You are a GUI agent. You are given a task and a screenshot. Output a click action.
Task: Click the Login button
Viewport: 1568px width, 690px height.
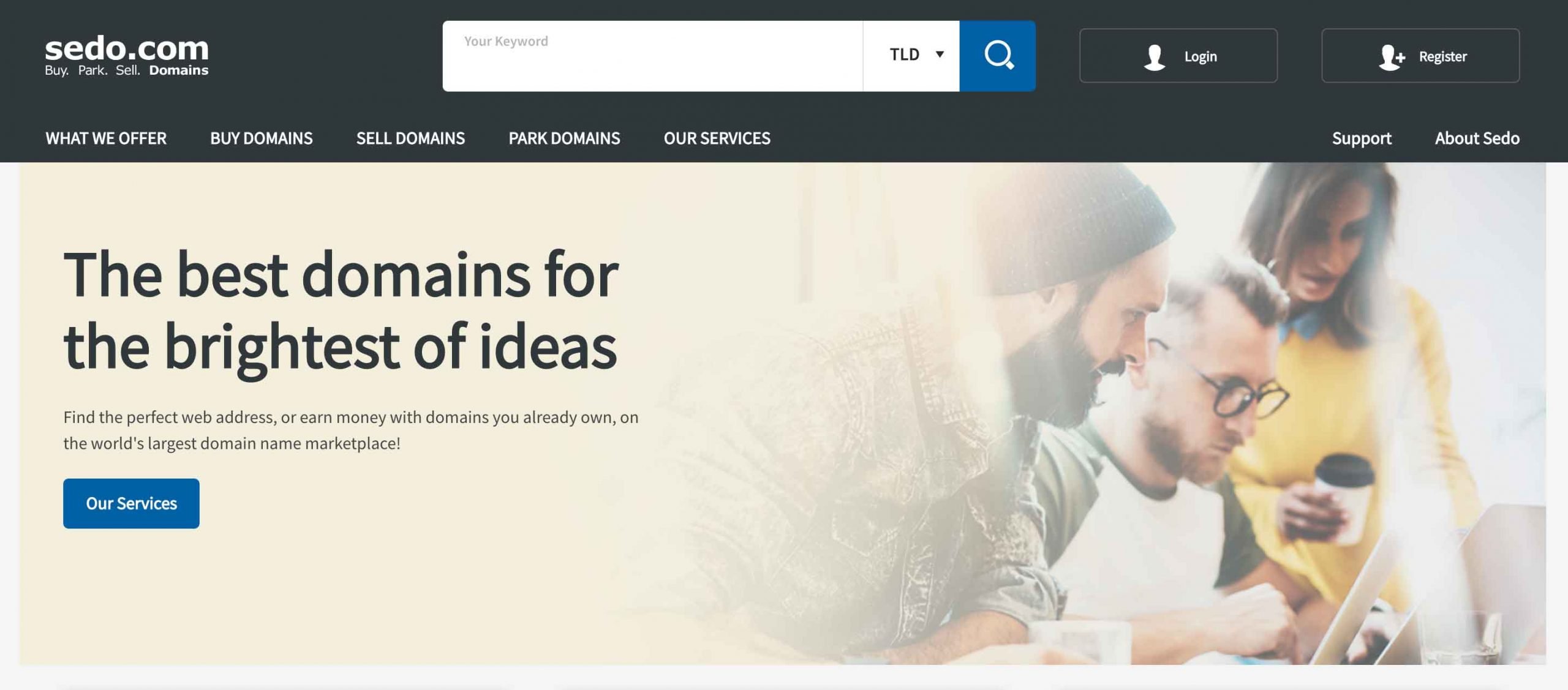pyautogui.click(x=1178, y=56)
